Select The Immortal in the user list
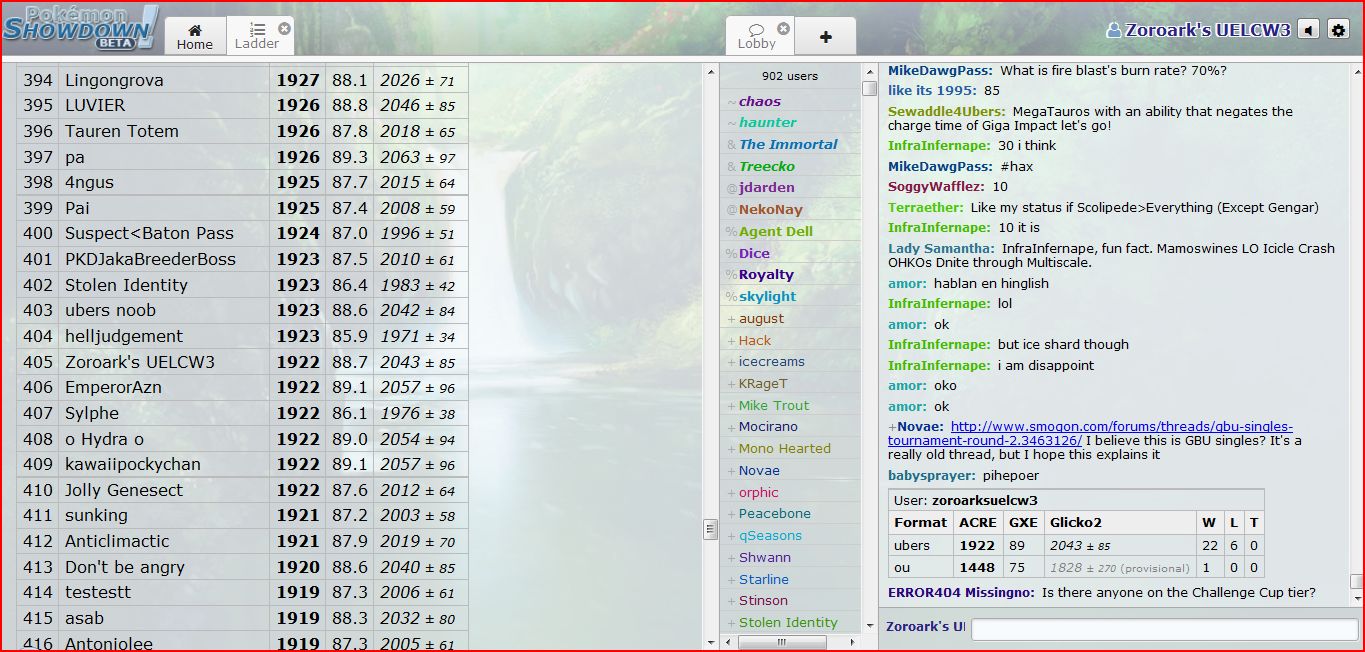 (788, 144)
